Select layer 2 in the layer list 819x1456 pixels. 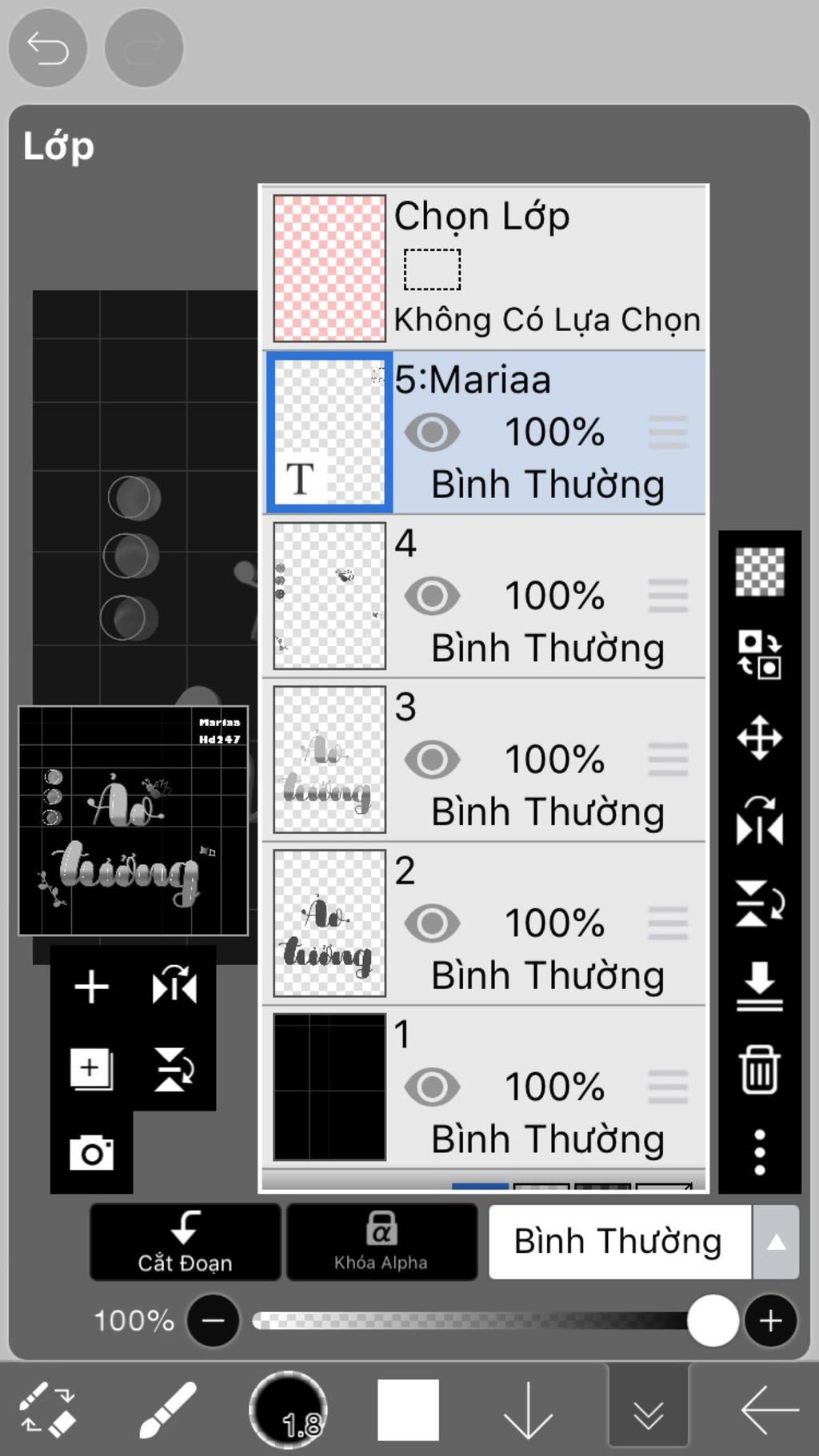click(484, 923)
